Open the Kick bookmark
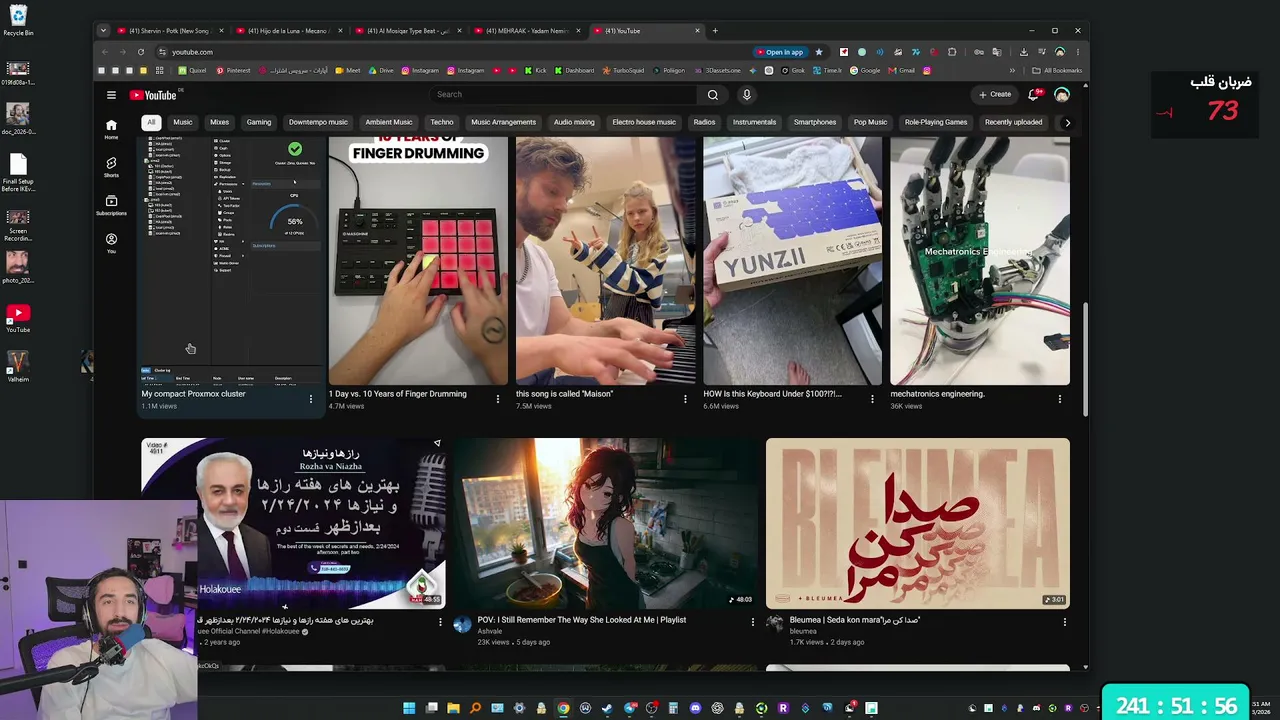 click(x=536, y=71)
